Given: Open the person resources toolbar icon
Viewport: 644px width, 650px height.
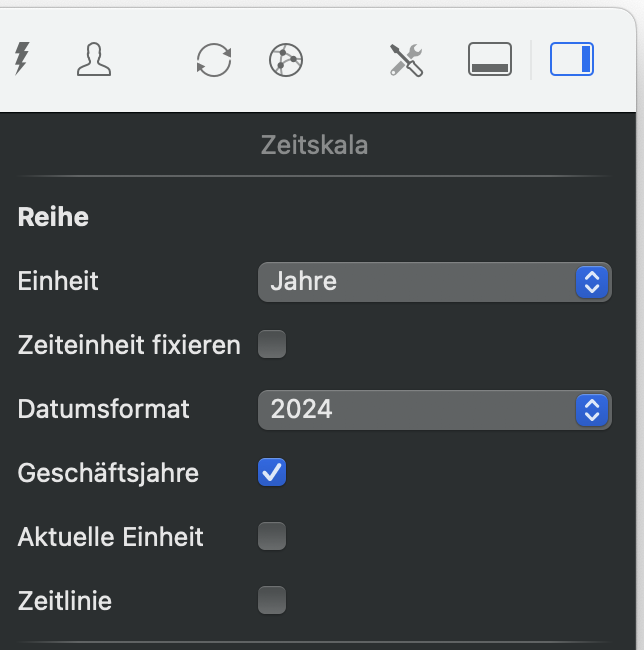Looking at the screenshot, I should 94,60.
